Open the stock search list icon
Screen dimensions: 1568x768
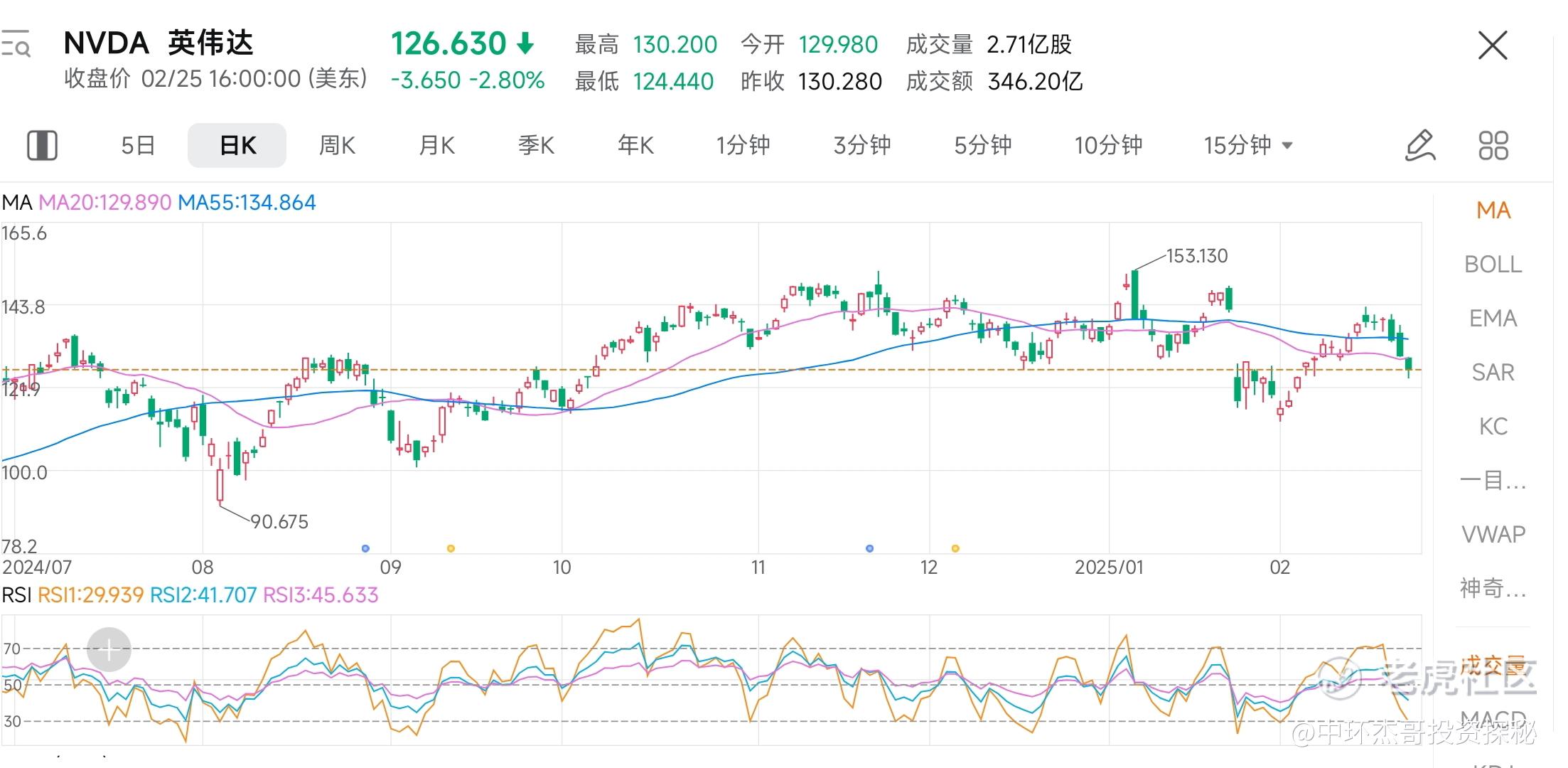click(16, 43)
